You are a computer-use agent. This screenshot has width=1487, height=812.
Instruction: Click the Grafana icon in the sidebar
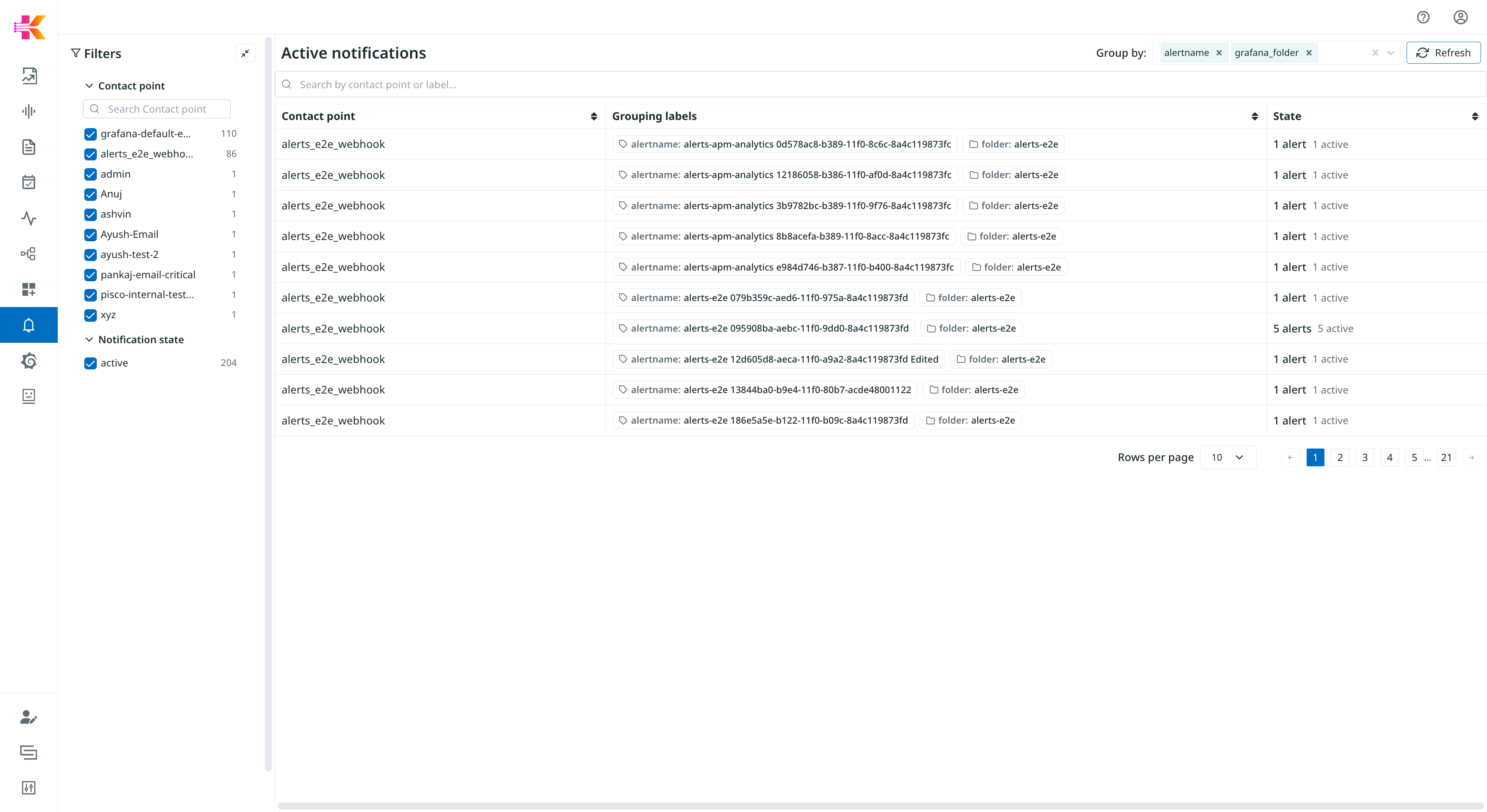[x=28, y=361]
